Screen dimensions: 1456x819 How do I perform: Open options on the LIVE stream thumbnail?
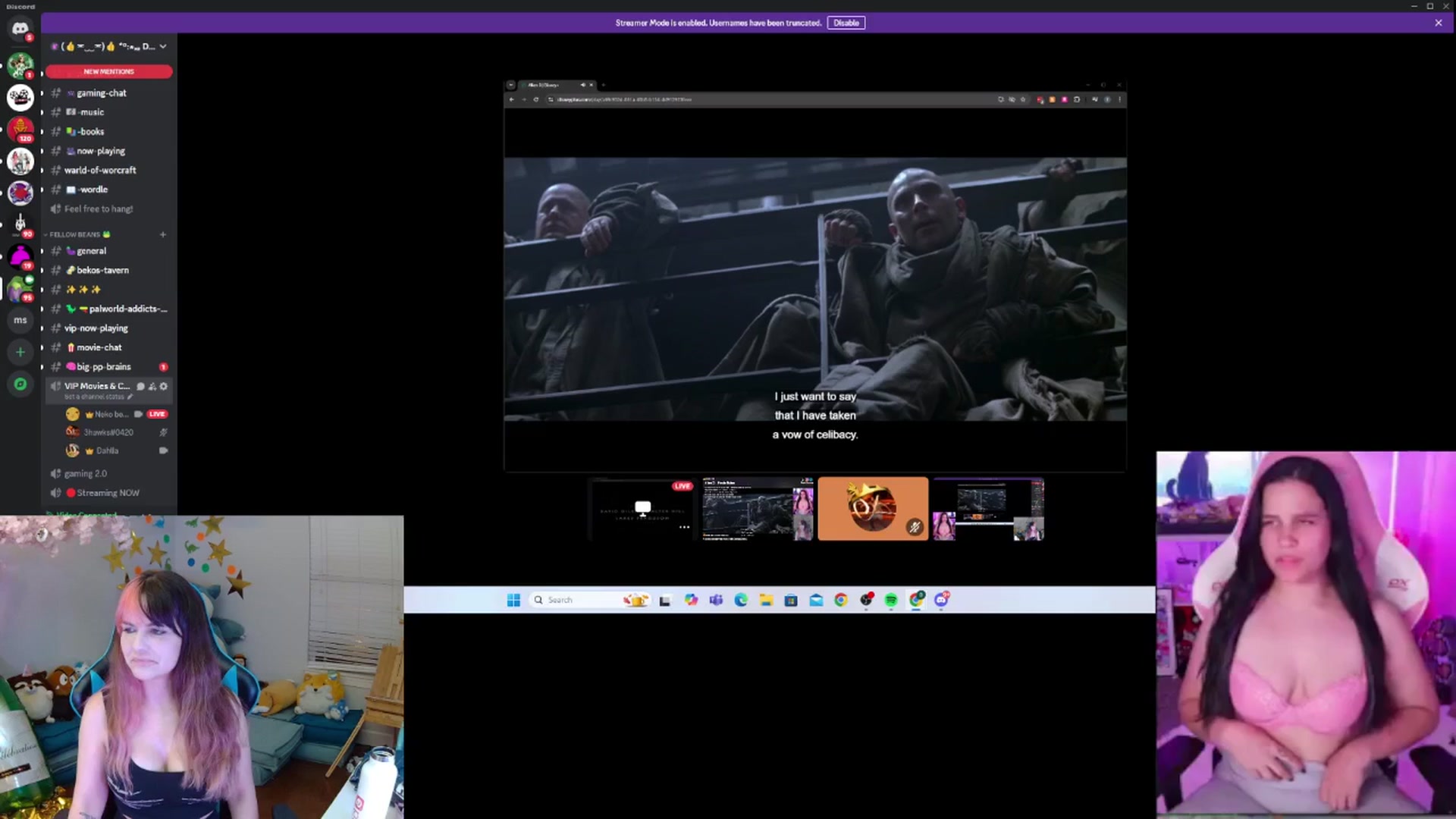(x=684, y=527)
